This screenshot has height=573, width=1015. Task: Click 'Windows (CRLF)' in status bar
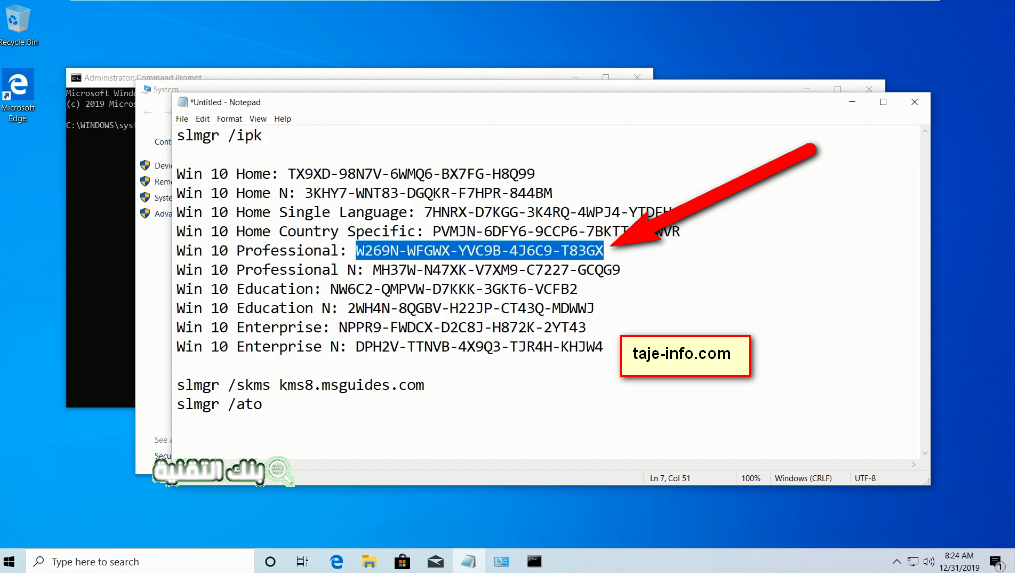(x=803, y=478)
